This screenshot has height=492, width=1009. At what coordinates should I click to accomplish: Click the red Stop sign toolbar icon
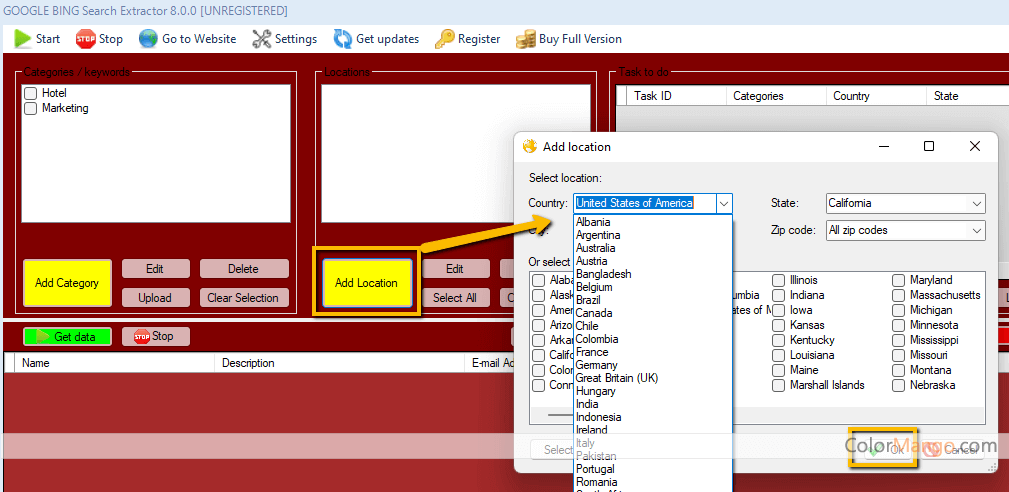[85, 39]
